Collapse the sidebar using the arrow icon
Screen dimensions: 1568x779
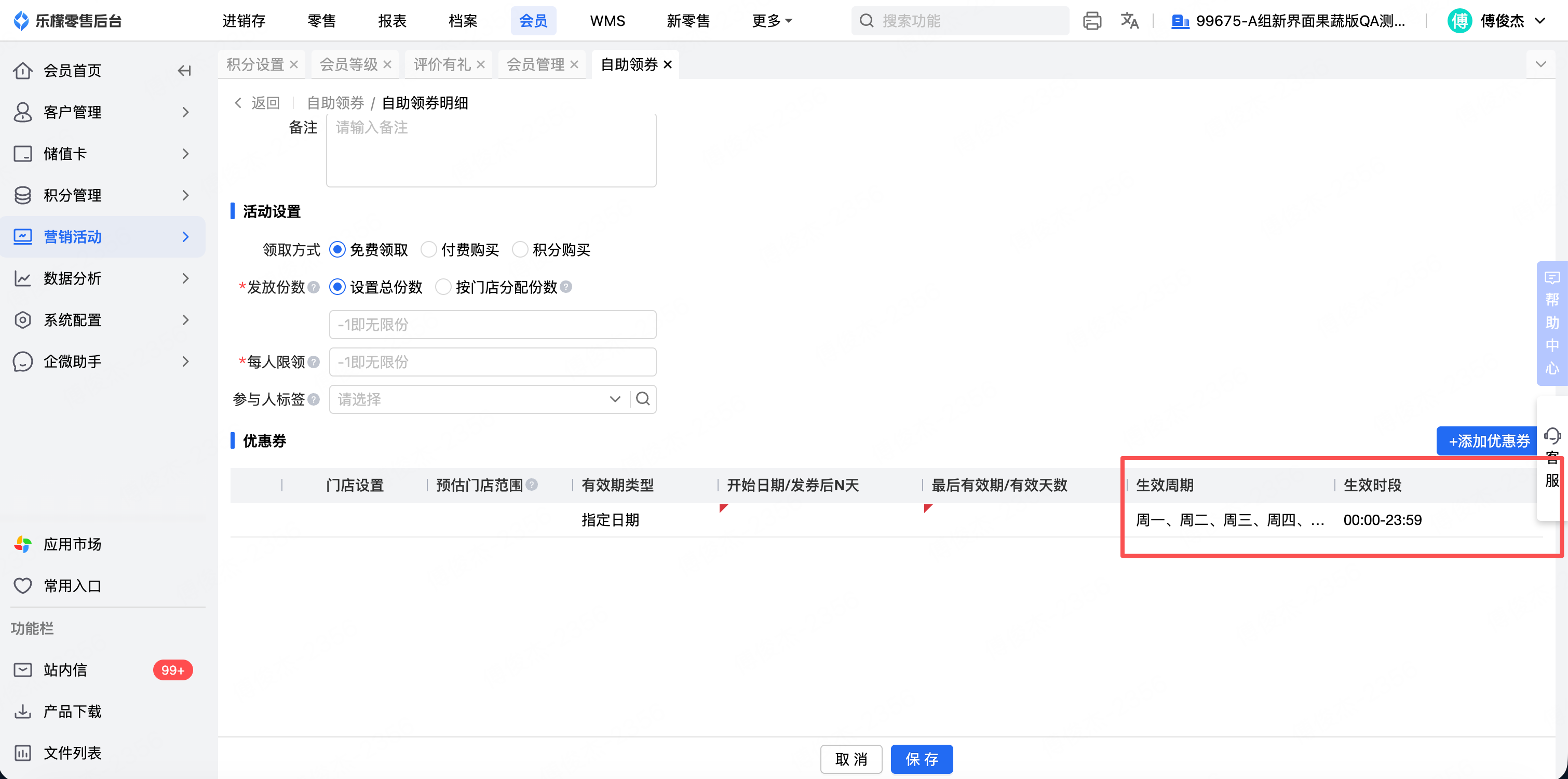pos(184,71)
